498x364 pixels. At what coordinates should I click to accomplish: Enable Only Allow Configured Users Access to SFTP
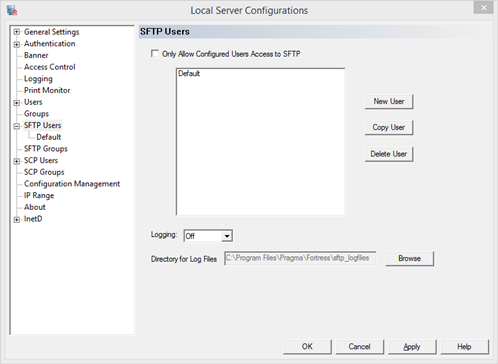(155, 53)
